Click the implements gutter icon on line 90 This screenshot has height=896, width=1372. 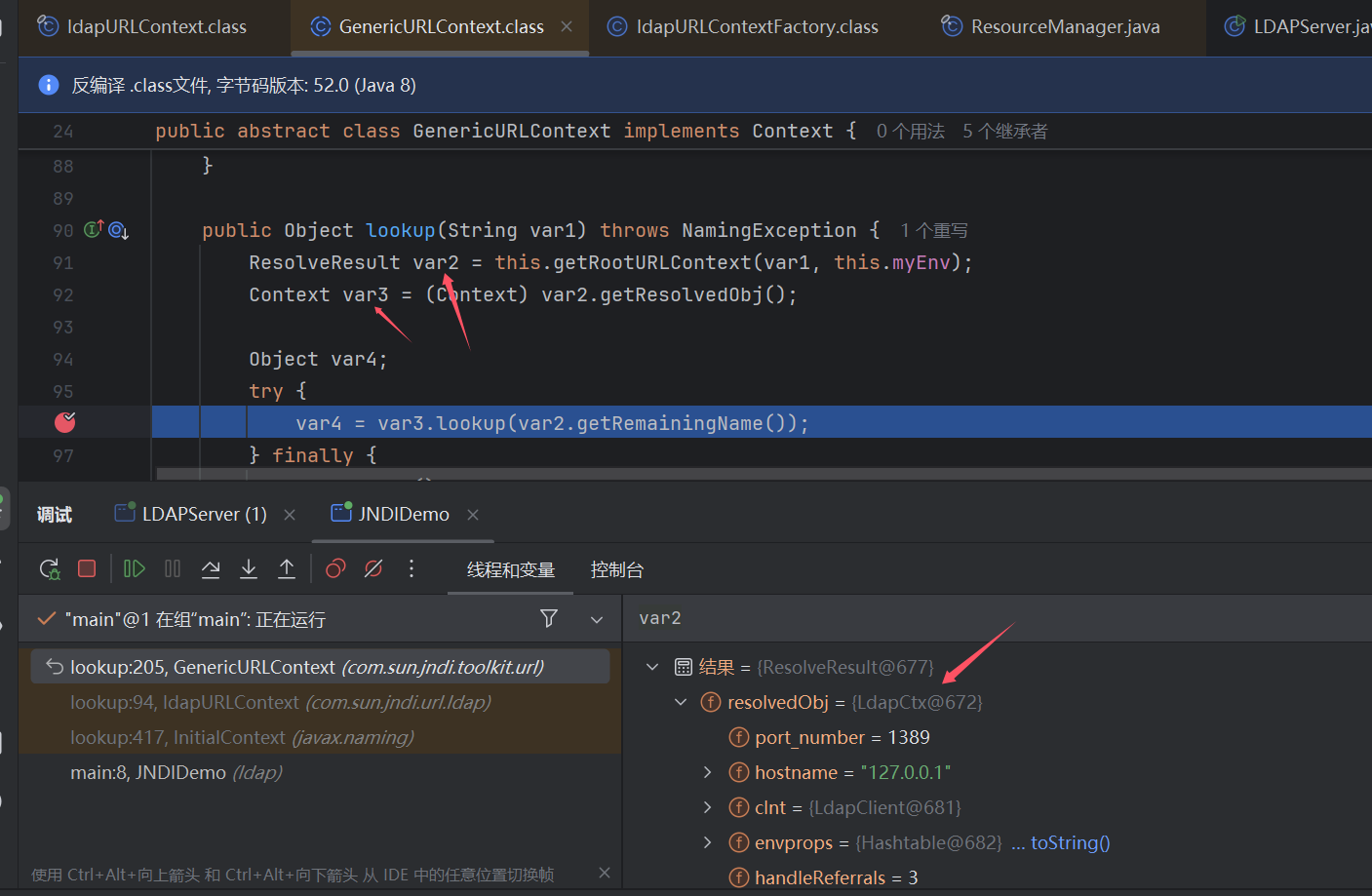click(x=94, y=229)
